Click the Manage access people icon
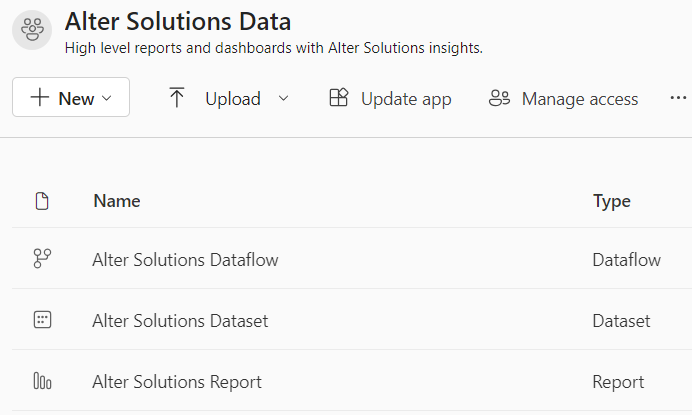The width and height of the screenshot is (692, 415). pos(499,98)
